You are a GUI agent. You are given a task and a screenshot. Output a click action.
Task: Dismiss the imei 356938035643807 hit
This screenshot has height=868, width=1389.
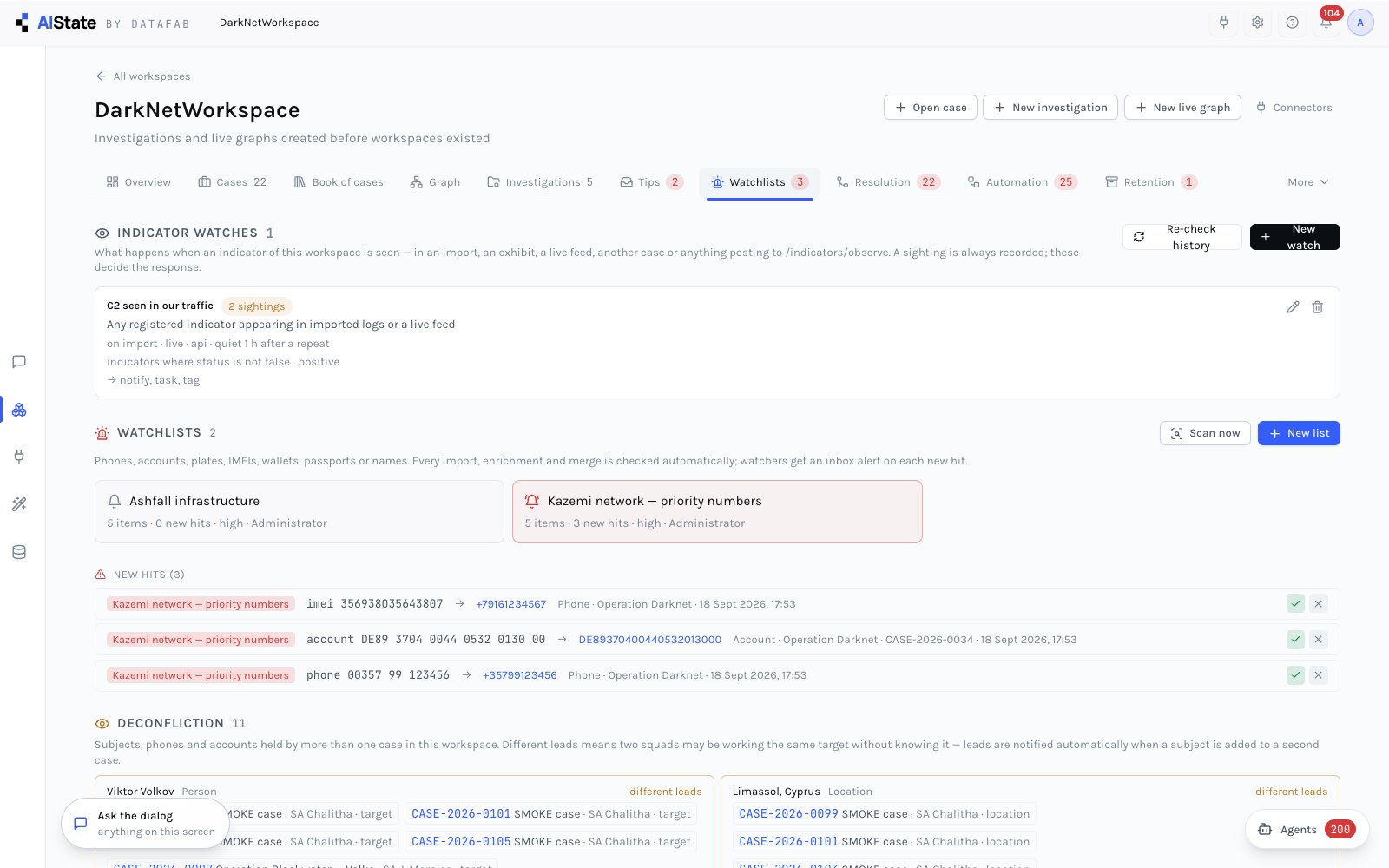[1319, 604]
